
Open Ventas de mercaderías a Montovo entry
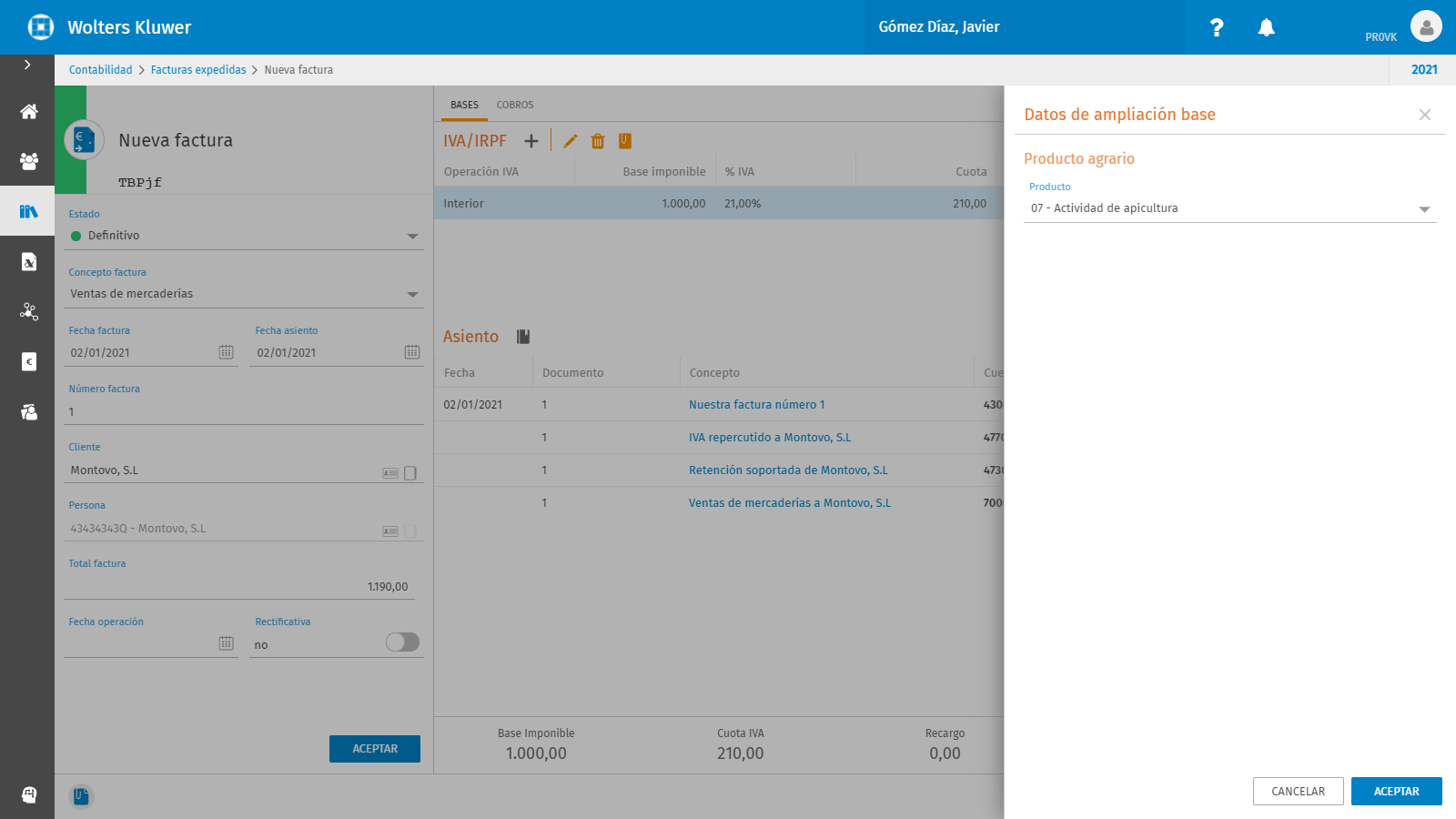click(790, 503)
